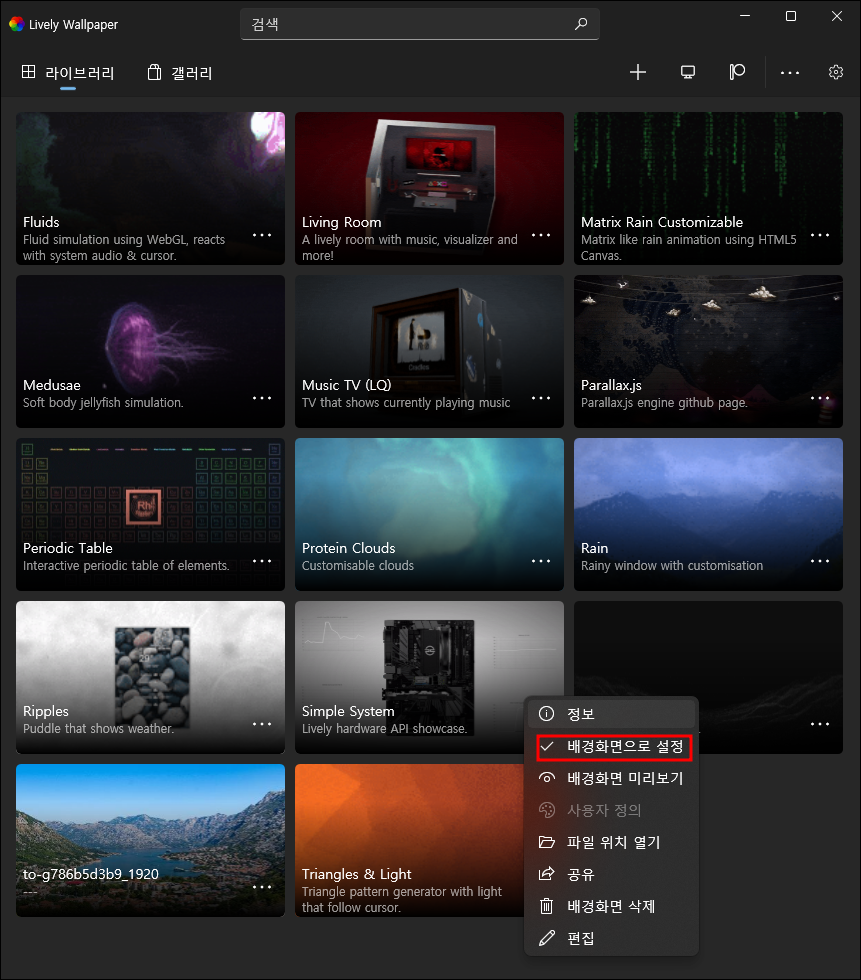Select the Matrix Rain Customizable thumbnail
Screen dimensions: 861x980
tap(708, 188)
